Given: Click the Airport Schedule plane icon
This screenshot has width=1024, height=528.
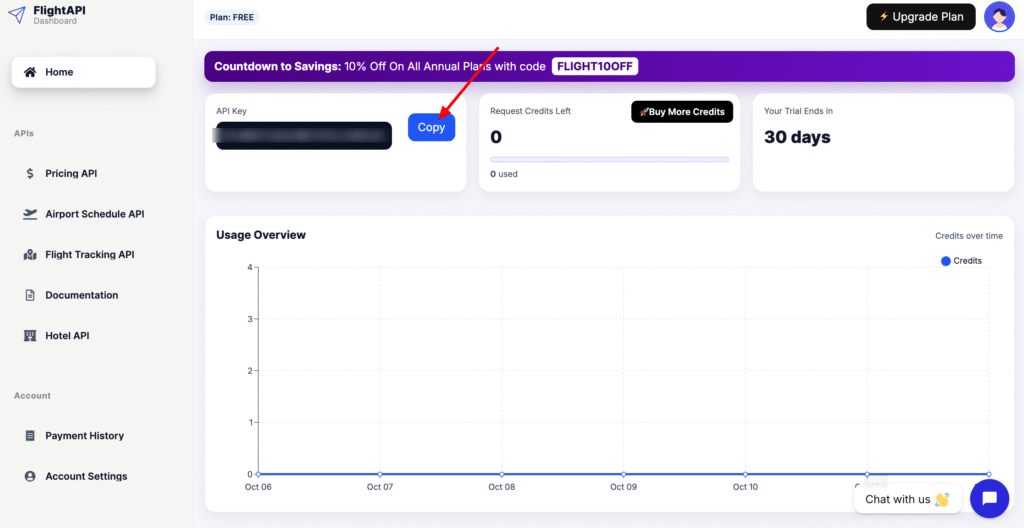Looking at the screenshot, I should tap(30, 214).
